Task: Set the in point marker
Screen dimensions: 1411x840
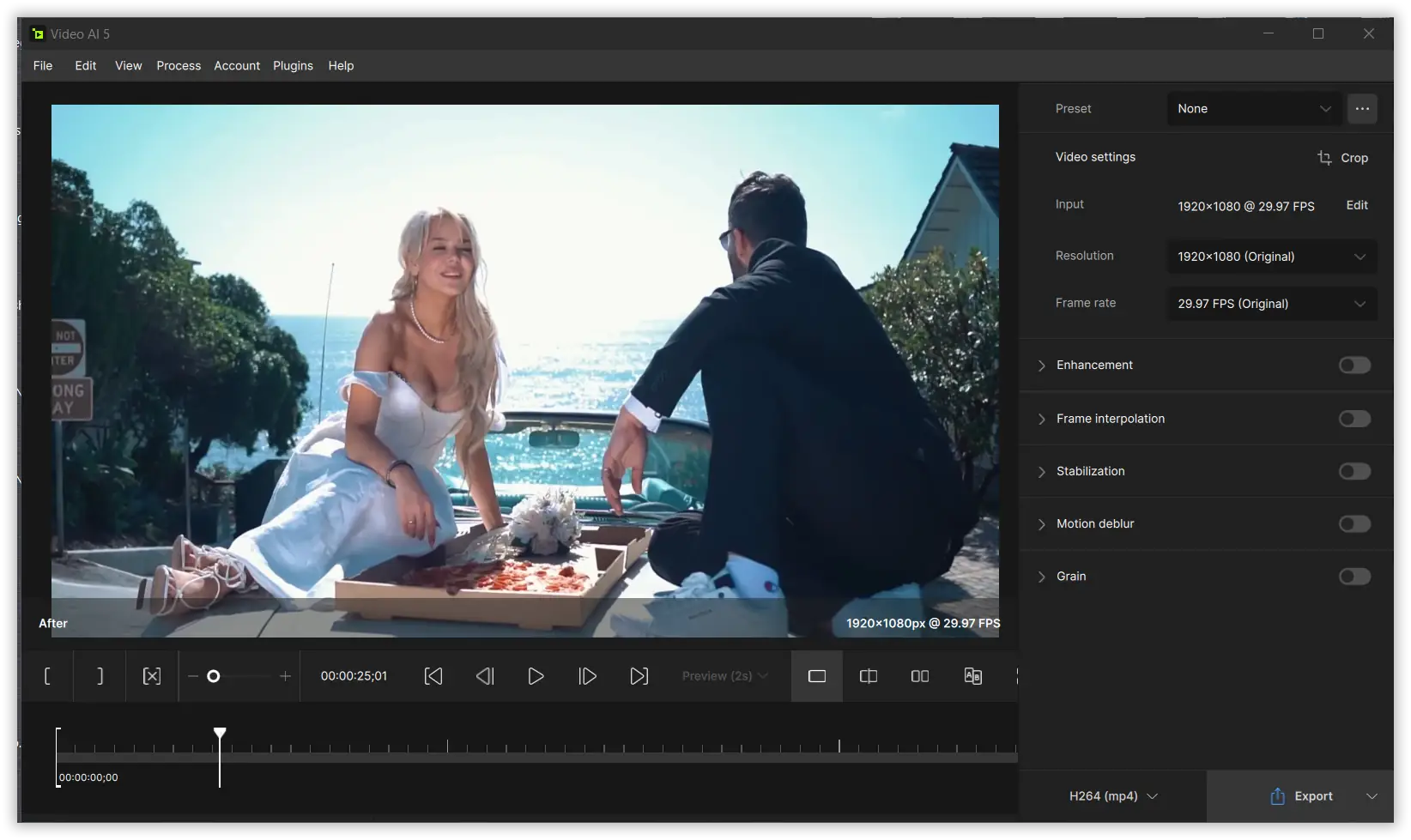Action: pyautogui.click(x=48, y=676)
